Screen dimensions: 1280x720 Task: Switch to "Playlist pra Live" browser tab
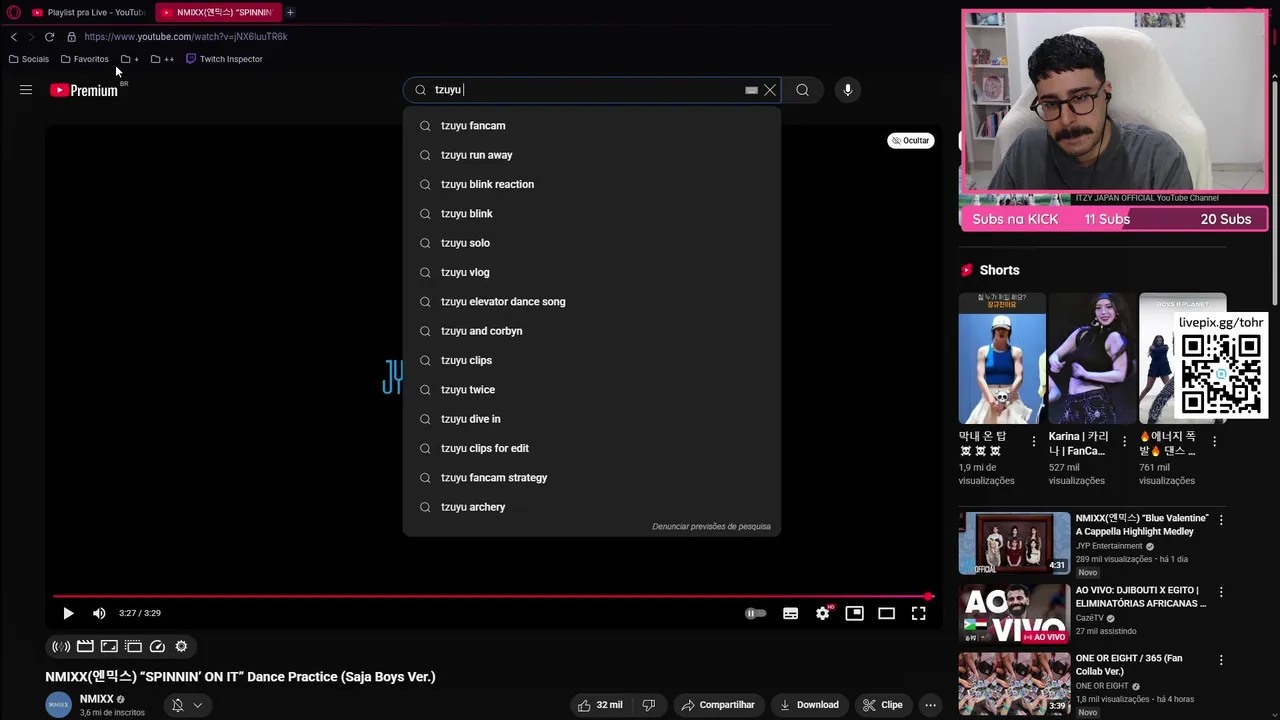coord(88,12)
